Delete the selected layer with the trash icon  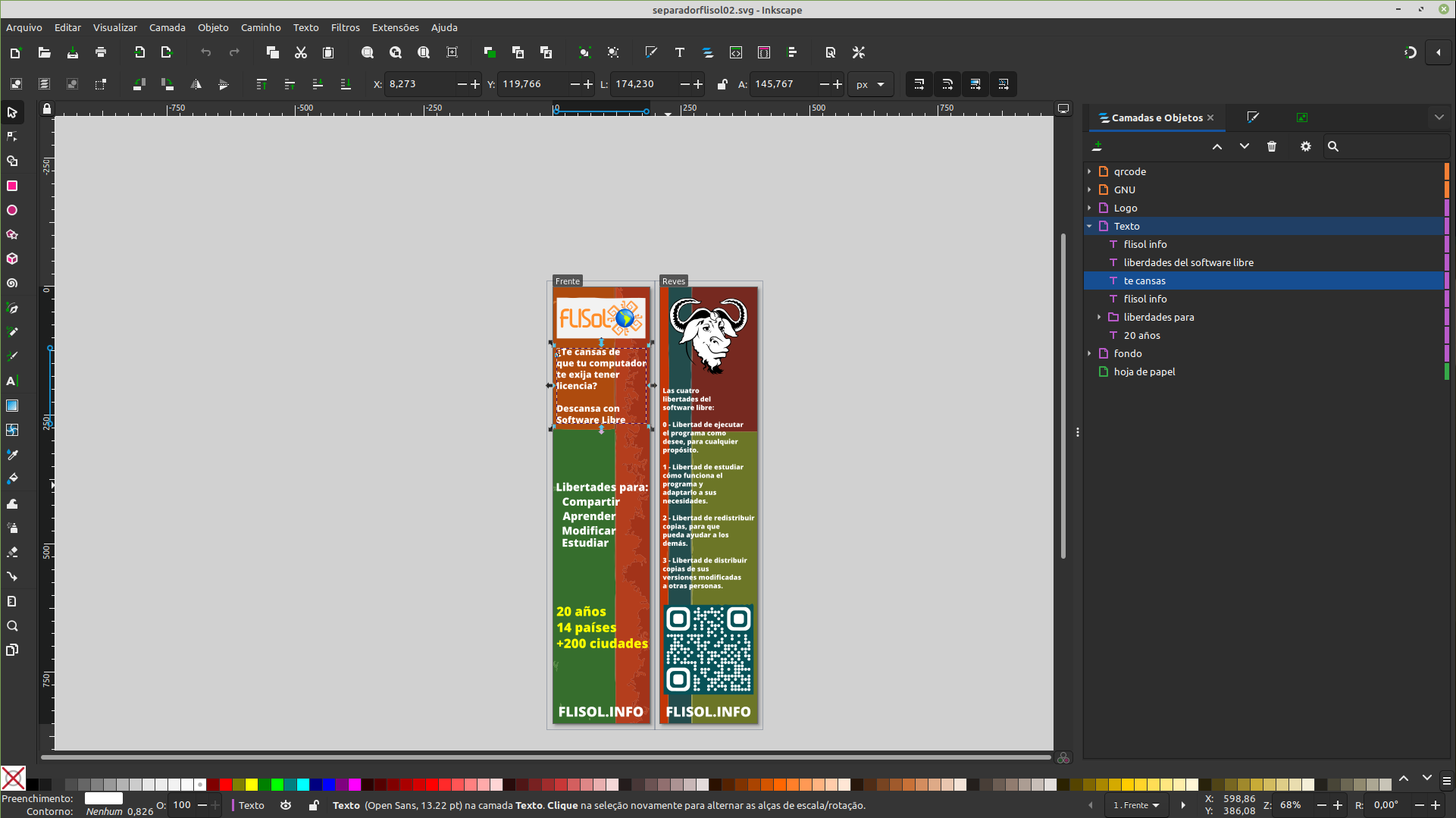pyautogui.click(x=1272, y=146)
